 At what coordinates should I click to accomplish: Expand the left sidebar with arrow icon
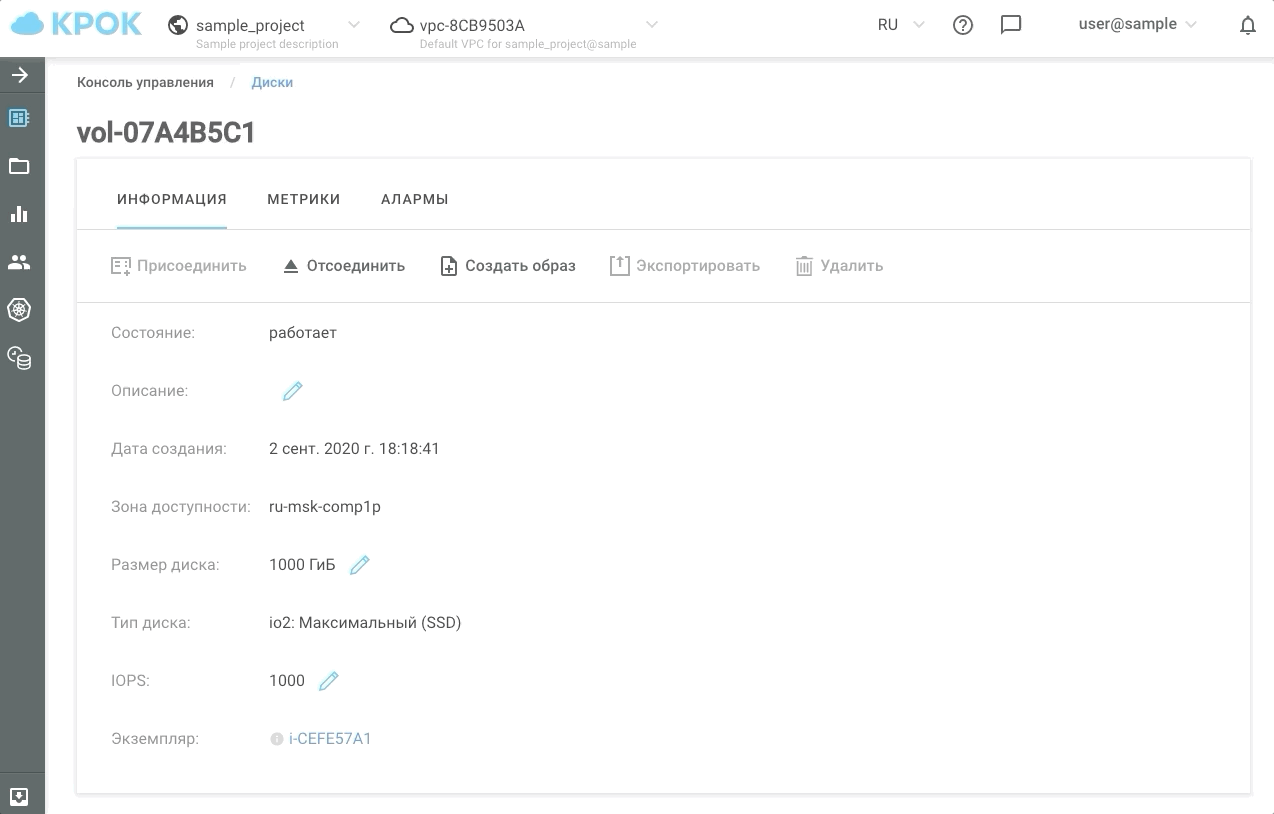pyautogui.click(x=19, y=75)
